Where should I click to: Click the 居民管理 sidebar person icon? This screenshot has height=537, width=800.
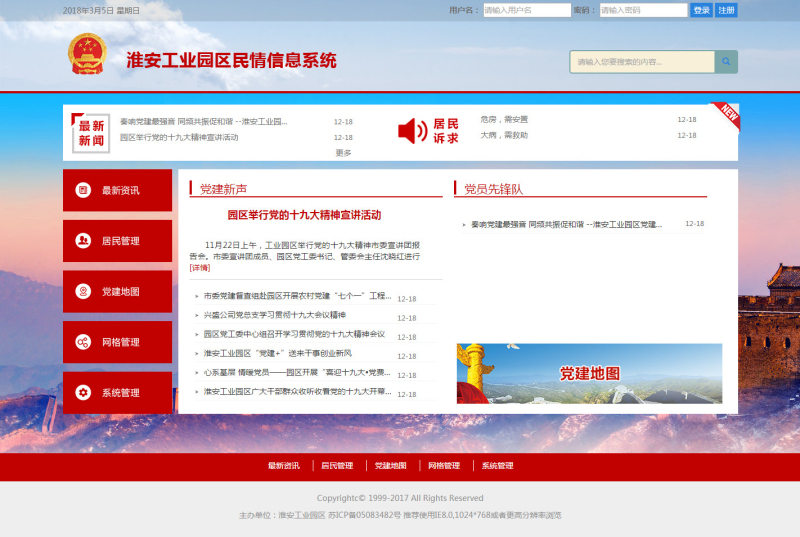(x=83, y=241)
